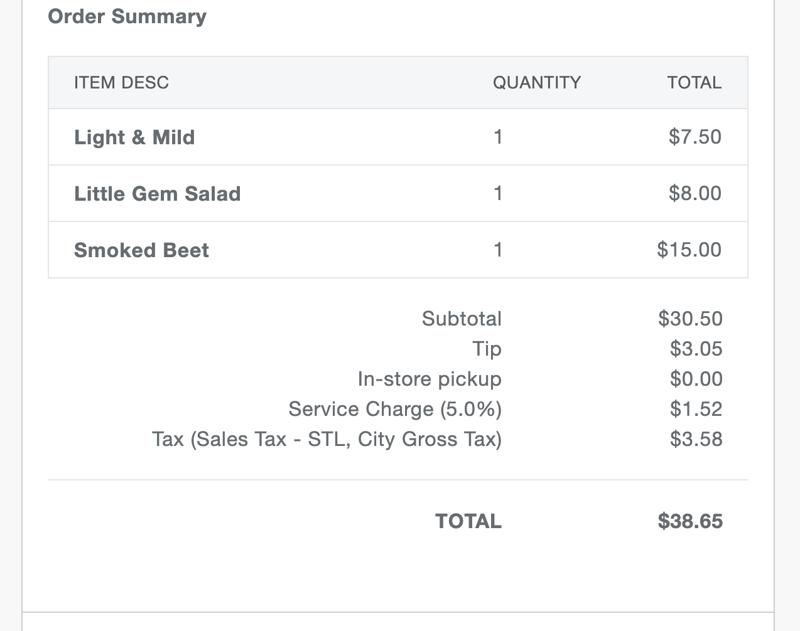The height and width of the screenshot is (631, 800).
Task: Click the TOTAL column header in table
Action: tap(694, 83)
